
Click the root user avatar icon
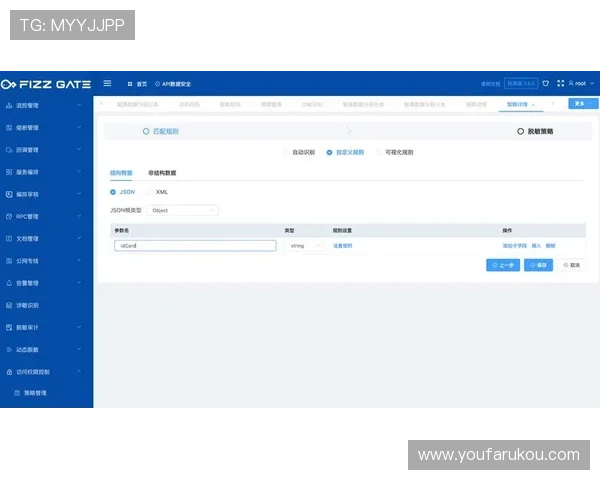coord(571,83)
